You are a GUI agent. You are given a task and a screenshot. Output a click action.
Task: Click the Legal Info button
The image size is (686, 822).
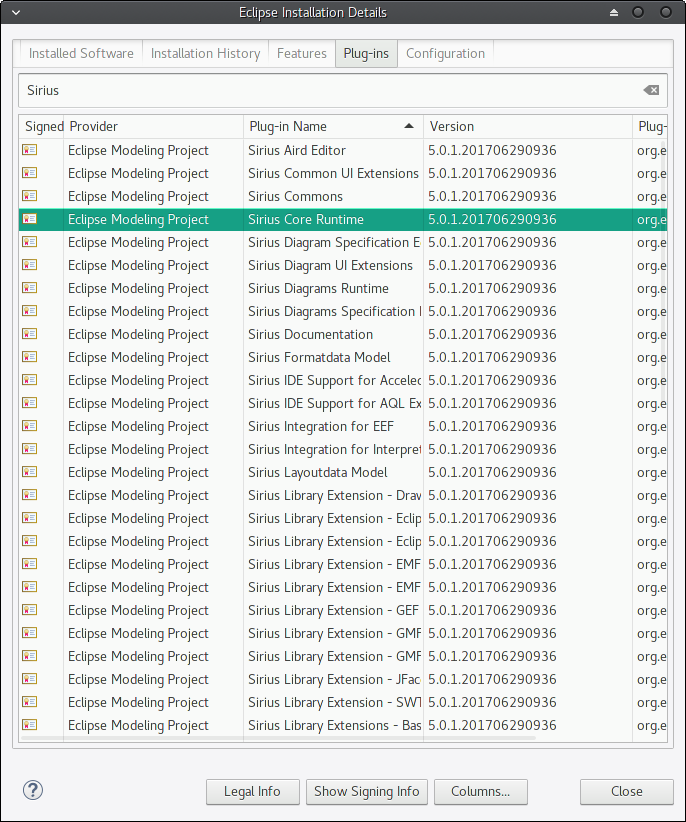click(253, 792)
